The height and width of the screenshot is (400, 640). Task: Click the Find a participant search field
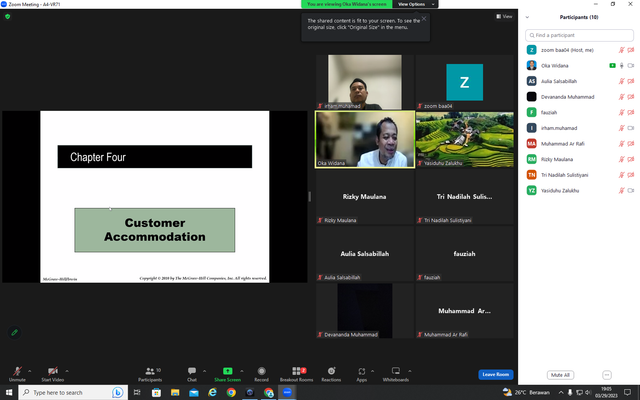[x=579, y=35]
